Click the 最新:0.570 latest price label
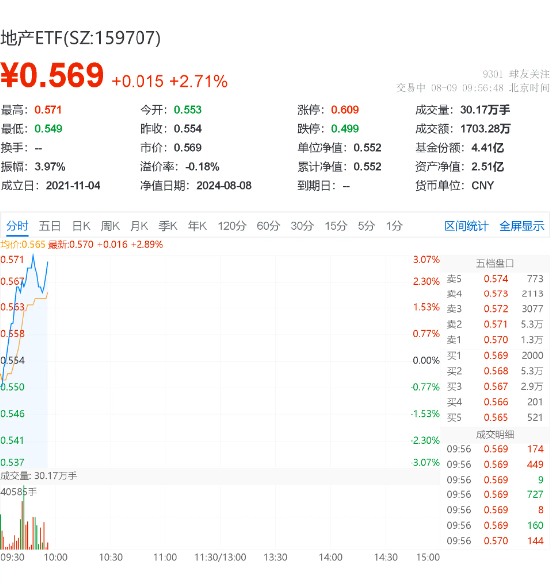The height and width of the screenshot is (584, 550). click(x=71, y=245)
